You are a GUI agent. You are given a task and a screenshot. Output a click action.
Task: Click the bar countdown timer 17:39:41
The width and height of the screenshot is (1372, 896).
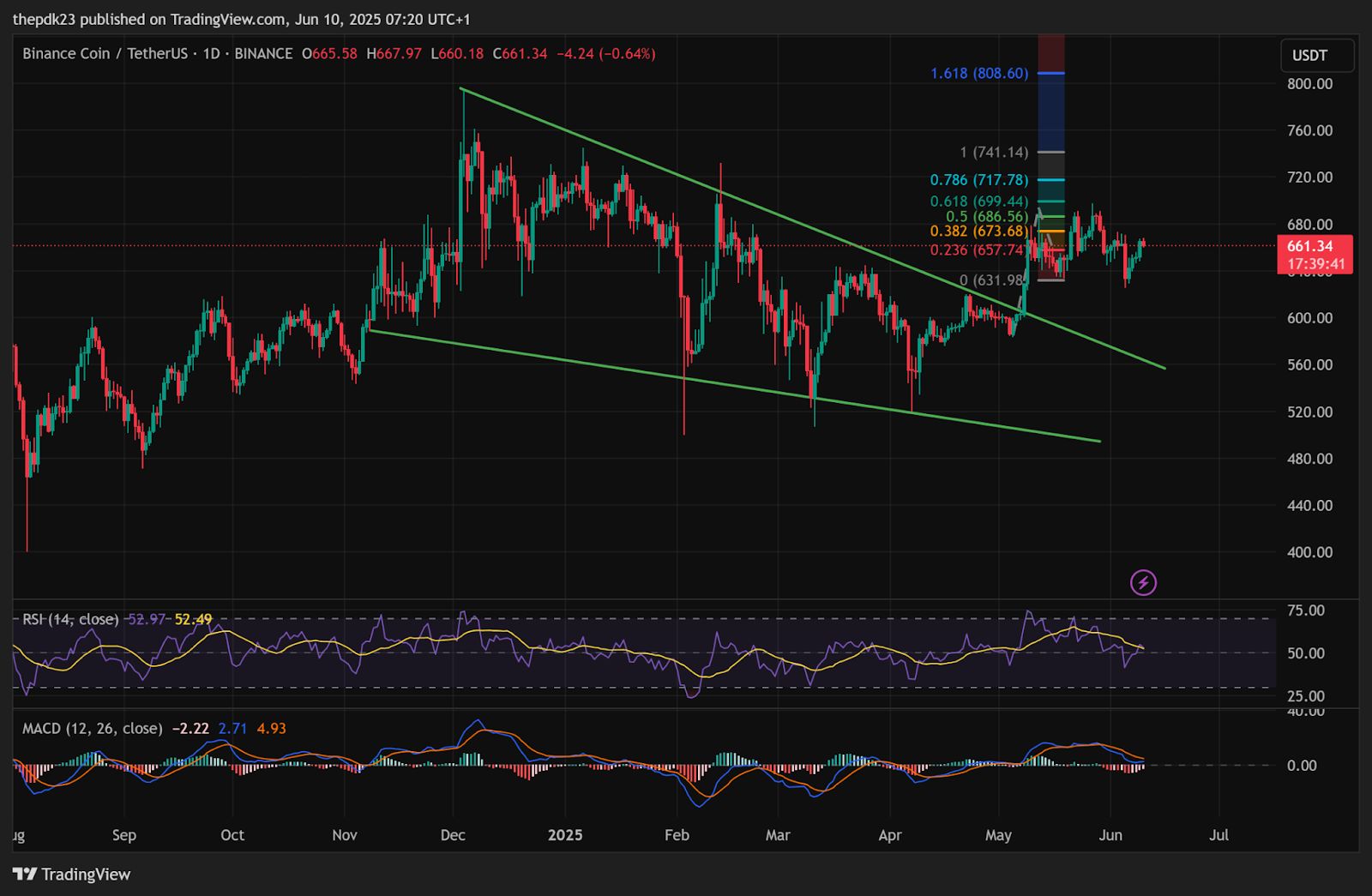pyautogui.click(x=1316, y=265)
